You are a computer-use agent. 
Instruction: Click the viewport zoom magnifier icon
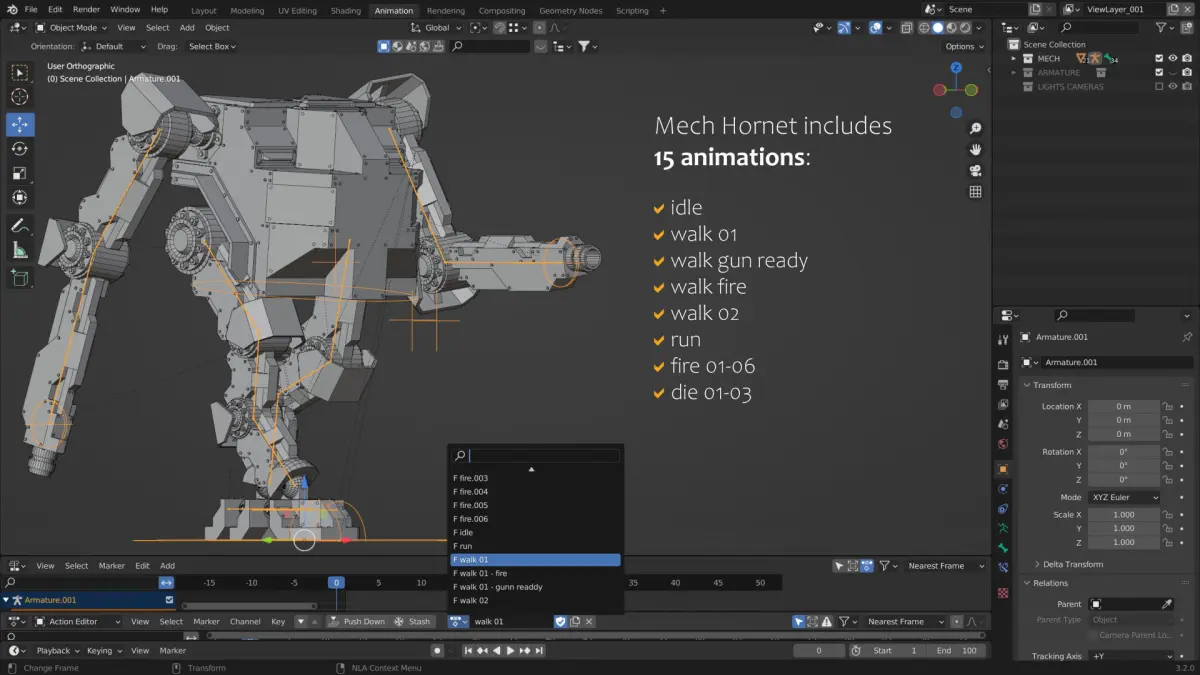pos(975,128)
